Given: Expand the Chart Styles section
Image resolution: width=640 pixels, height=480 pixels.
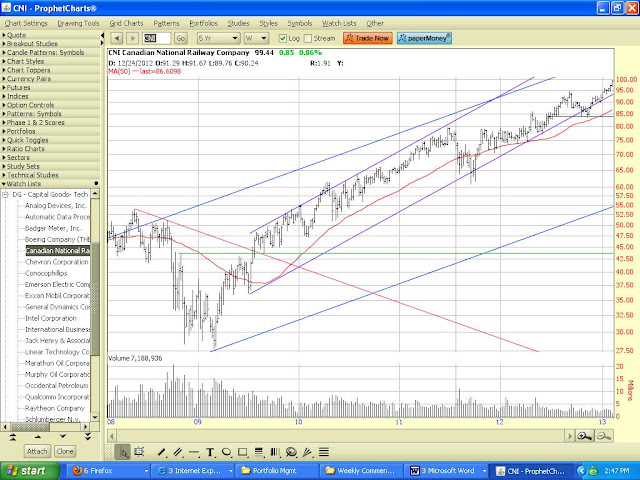Looking at the screenshot, I should (x=50, y=61).
